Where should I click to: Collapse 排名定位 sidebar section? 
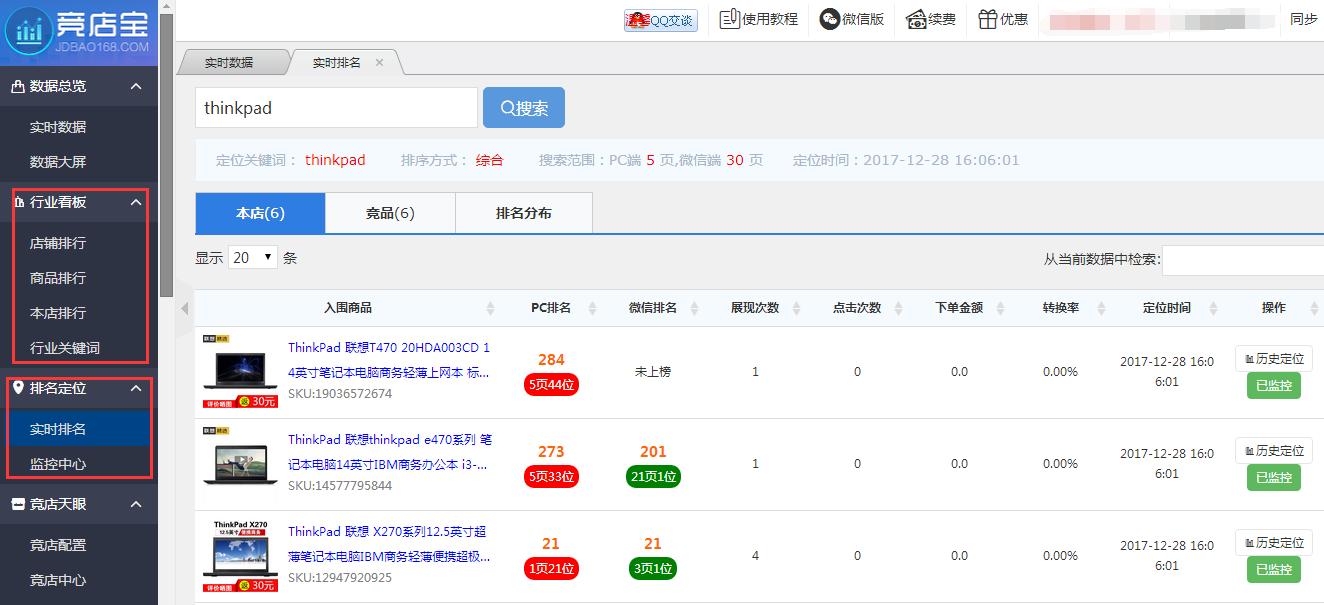pyautogui.click(x=136, y=388)
